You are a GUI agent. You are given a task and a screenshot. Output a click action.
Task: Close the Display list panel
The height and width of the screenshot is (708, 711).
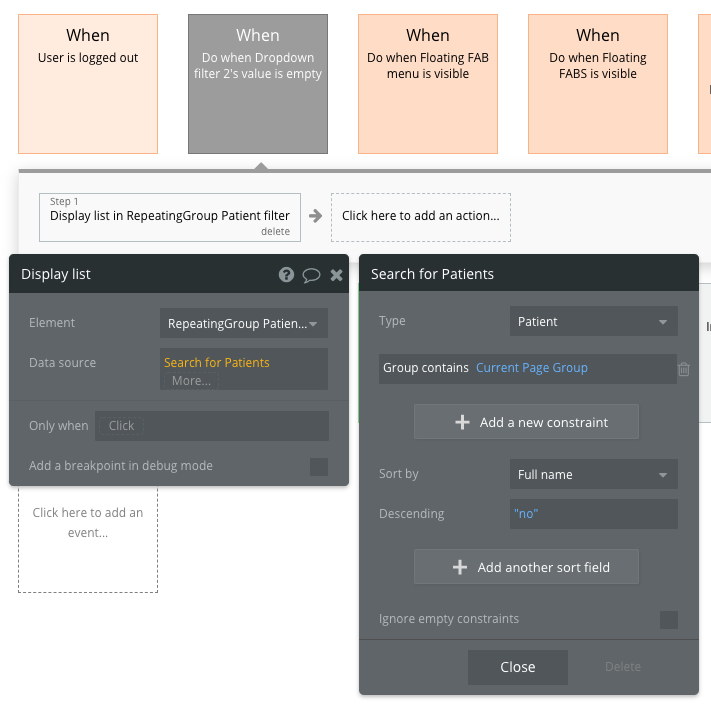(336, 275)
